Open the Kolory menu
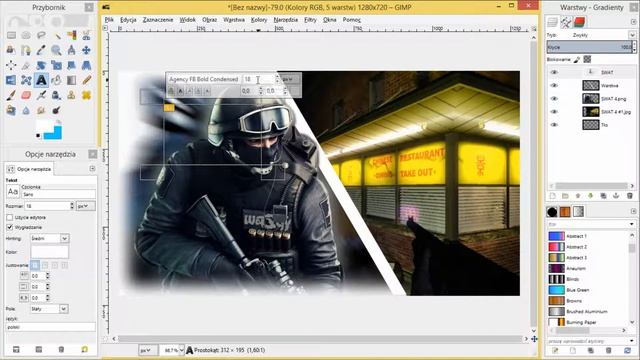The image size is (640, 360). tap(259, 20)
